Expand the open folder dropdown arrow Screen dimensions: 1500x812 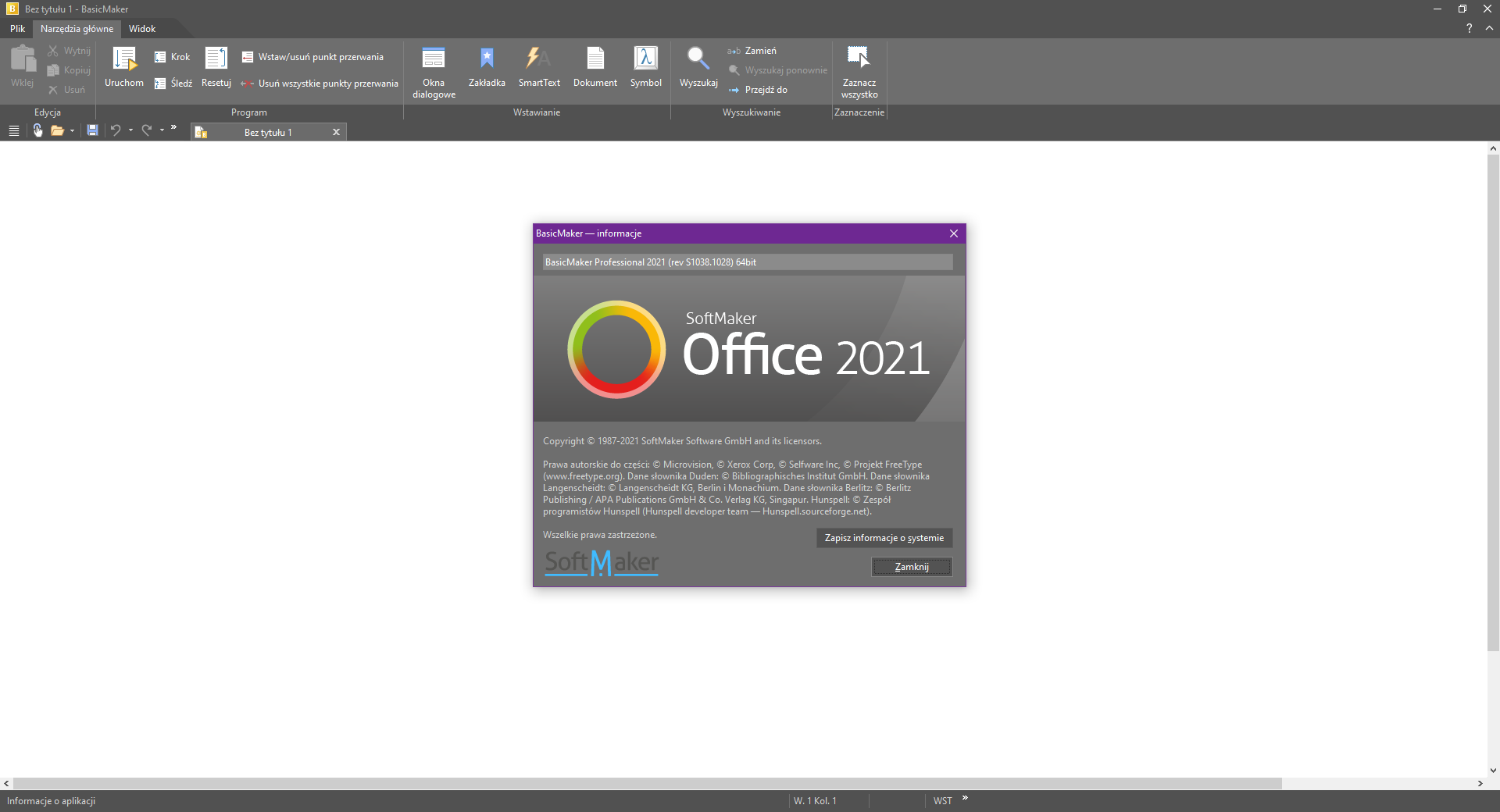point(72,130)
